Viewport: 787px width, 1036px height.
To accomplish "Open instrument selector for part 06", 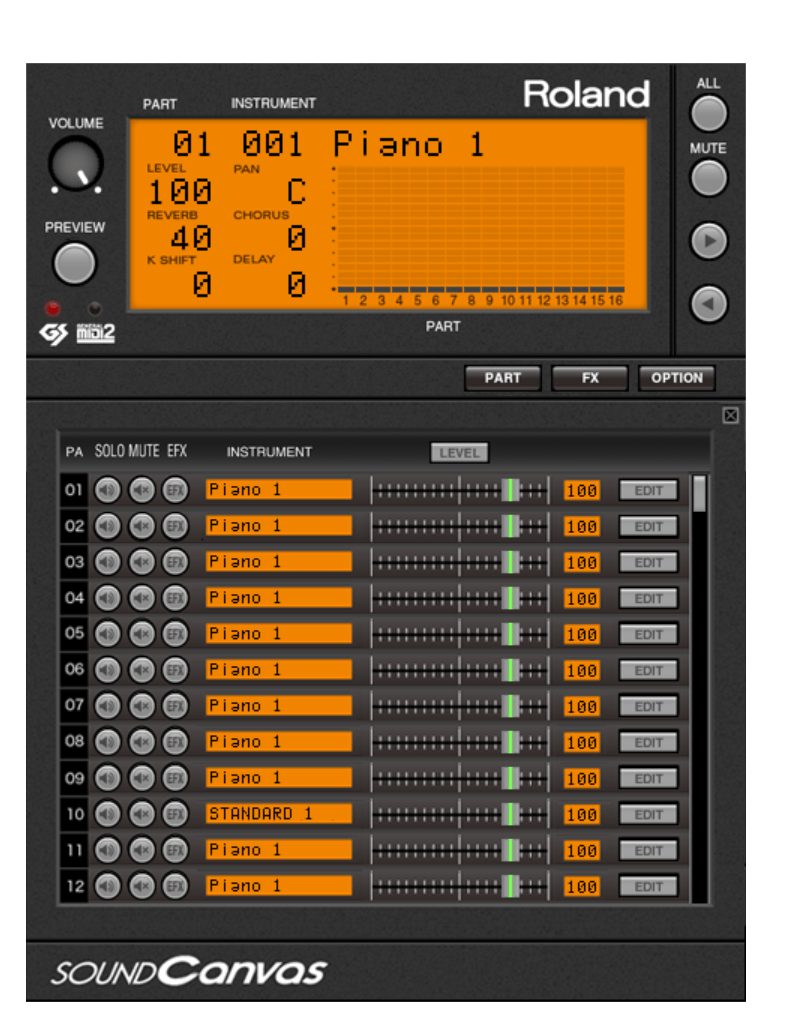I will point(278,669).
